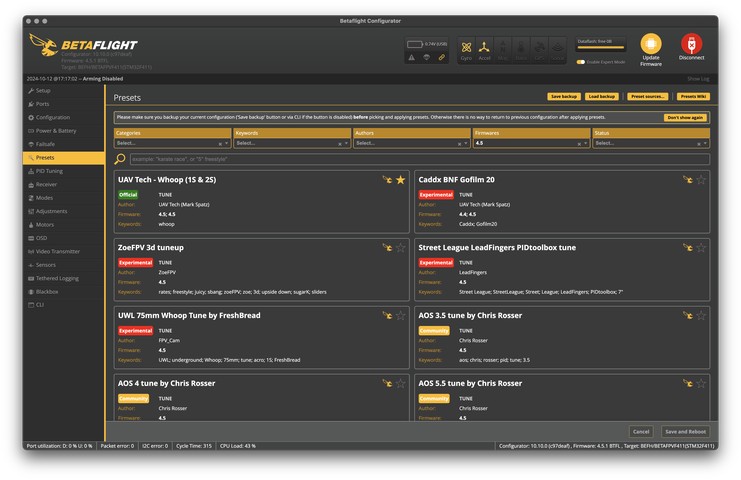Viewport: 741px width, 480px height.
Task: Click Save and Reboot button
Action: click(686, 431)
